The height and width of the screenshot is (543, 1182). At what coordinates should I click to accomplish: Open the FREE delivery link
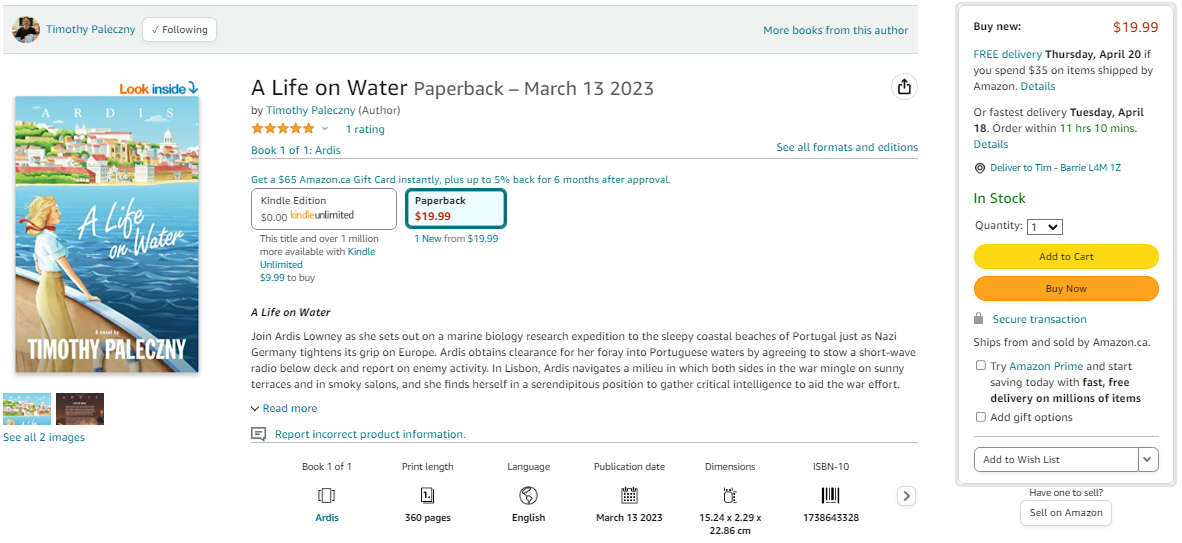(1008, 54)
